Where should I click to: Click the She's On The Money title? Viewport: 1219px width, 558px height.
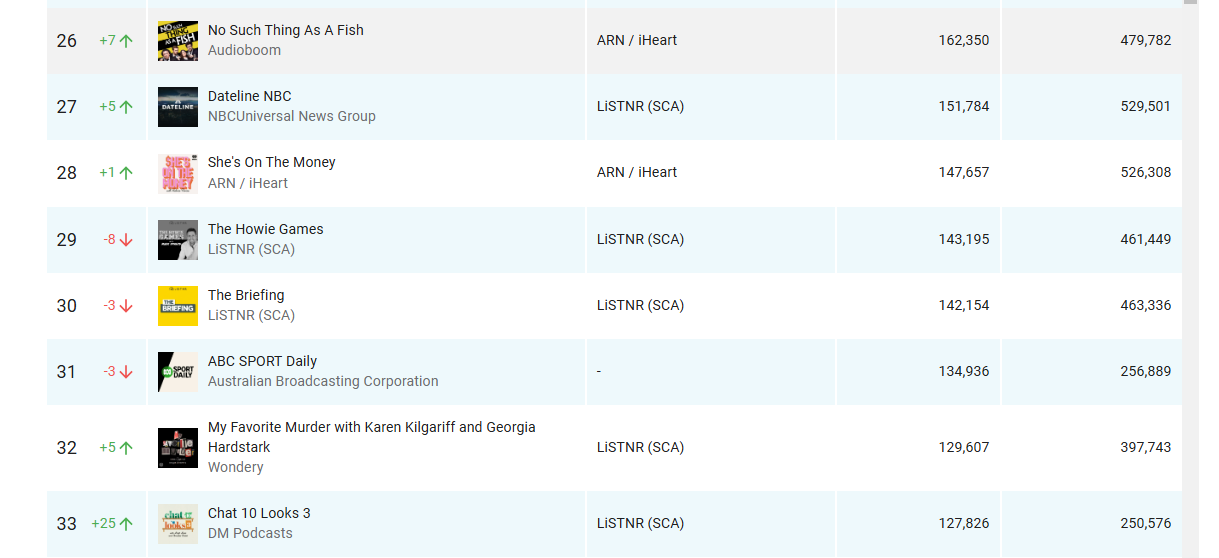coord(272,162)
